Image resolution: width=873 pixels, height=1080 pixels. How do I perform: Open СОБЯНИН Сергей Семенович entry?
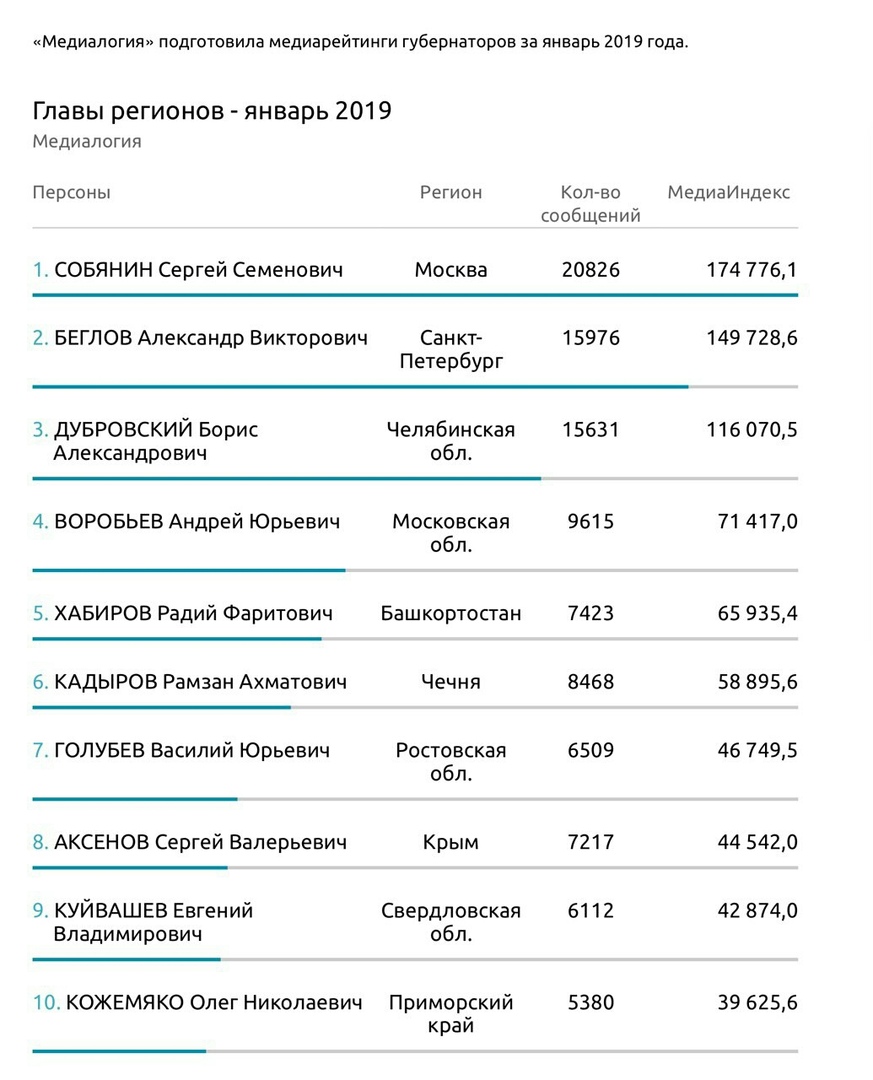click(198, 270)
